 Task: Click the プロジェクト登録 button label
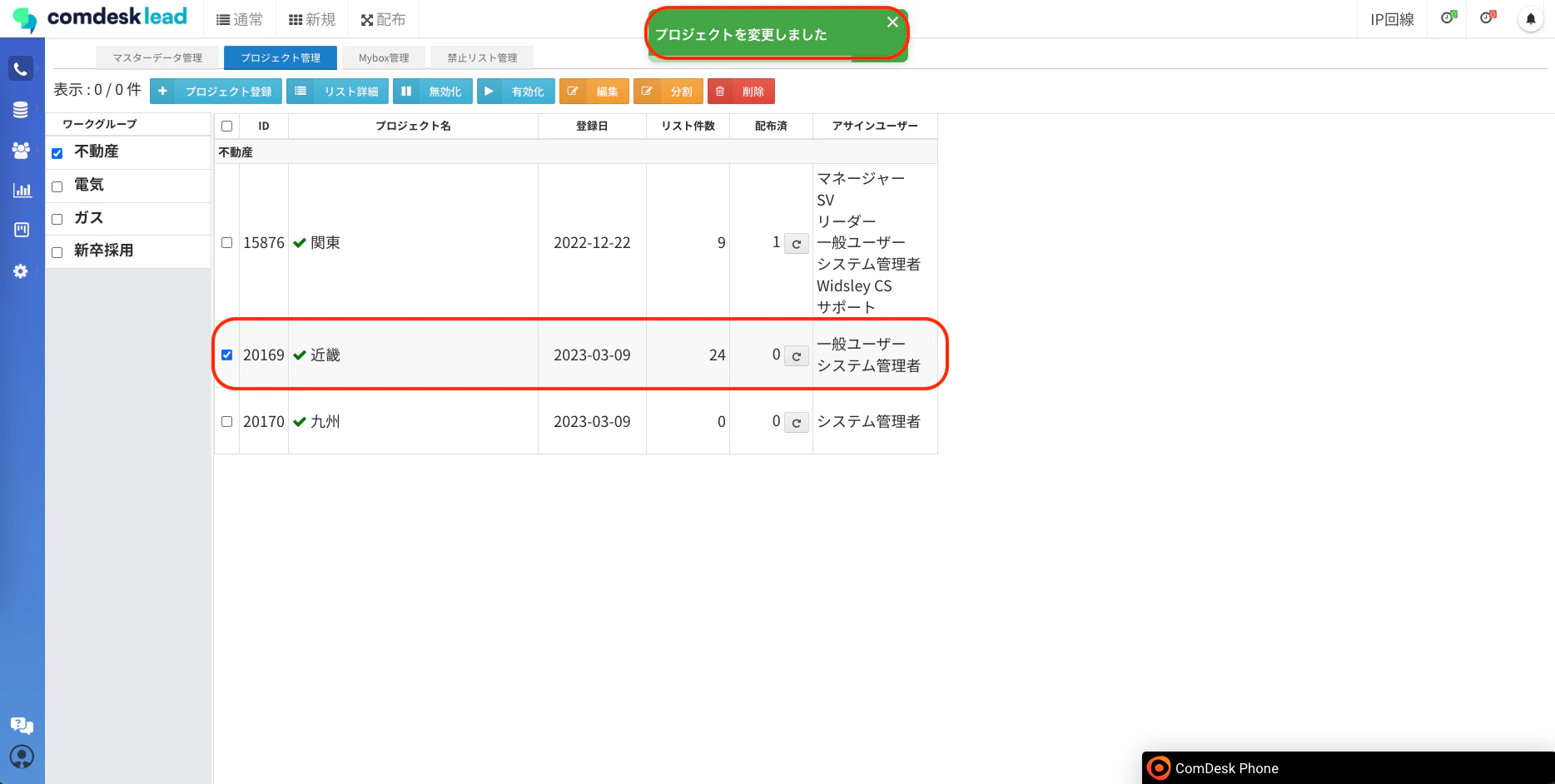[x=229, y=92]
